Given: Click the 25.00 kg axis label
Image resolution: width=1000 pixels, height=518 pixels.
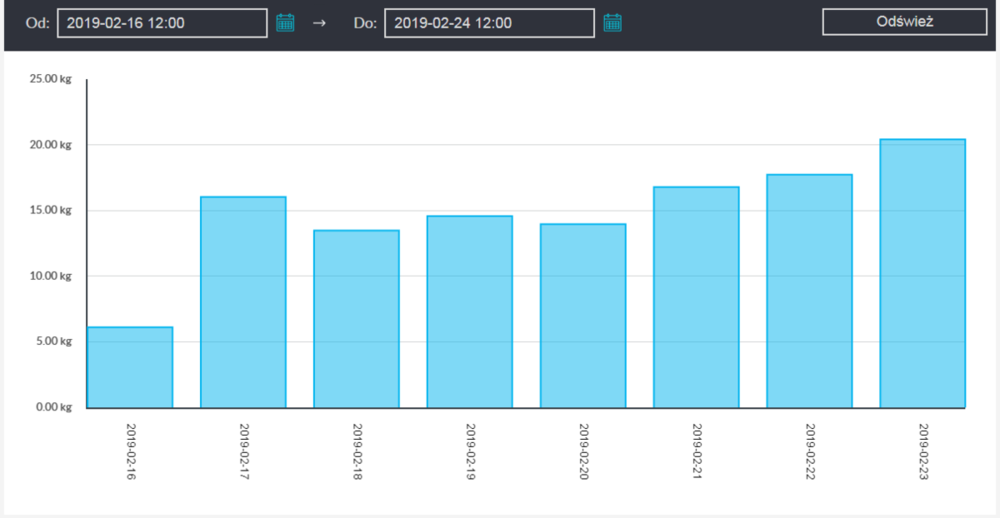Looking at the screenshot, I should tap(50, 79).
